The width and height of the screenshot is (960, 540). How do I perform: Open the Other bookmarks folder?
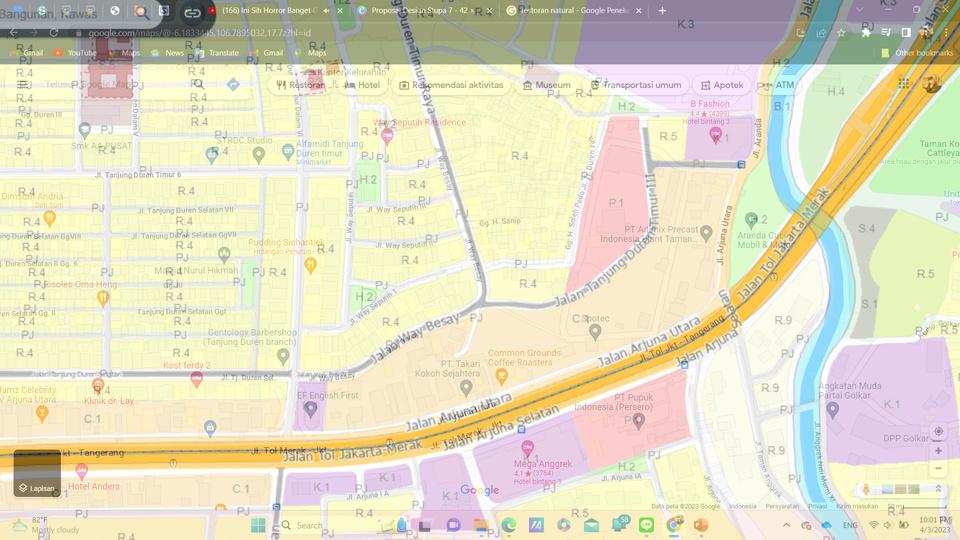pos(917,53)
